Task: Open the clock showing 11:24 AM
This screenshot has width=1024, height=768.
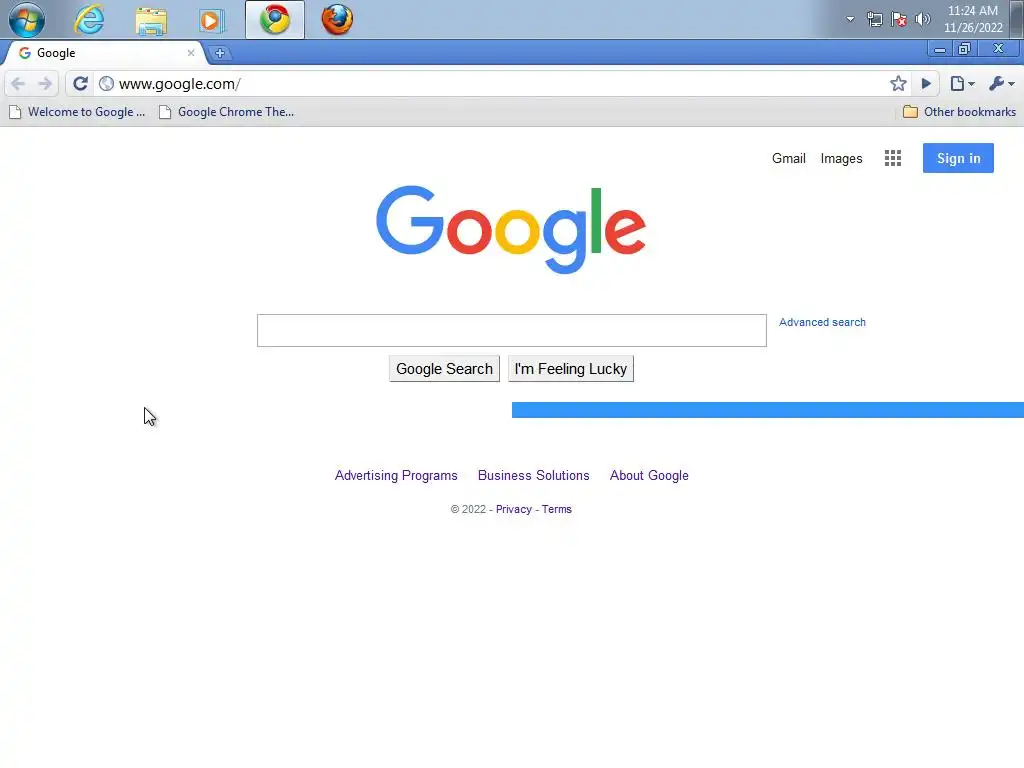Action: pyautogui.click(x=973, y=19)
